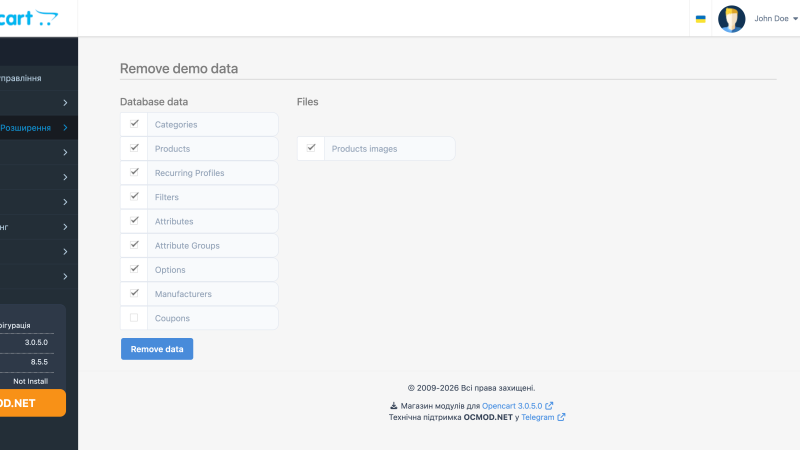Click the external-link icon beside Opencart 3.0.5.0

click(549, 406)
